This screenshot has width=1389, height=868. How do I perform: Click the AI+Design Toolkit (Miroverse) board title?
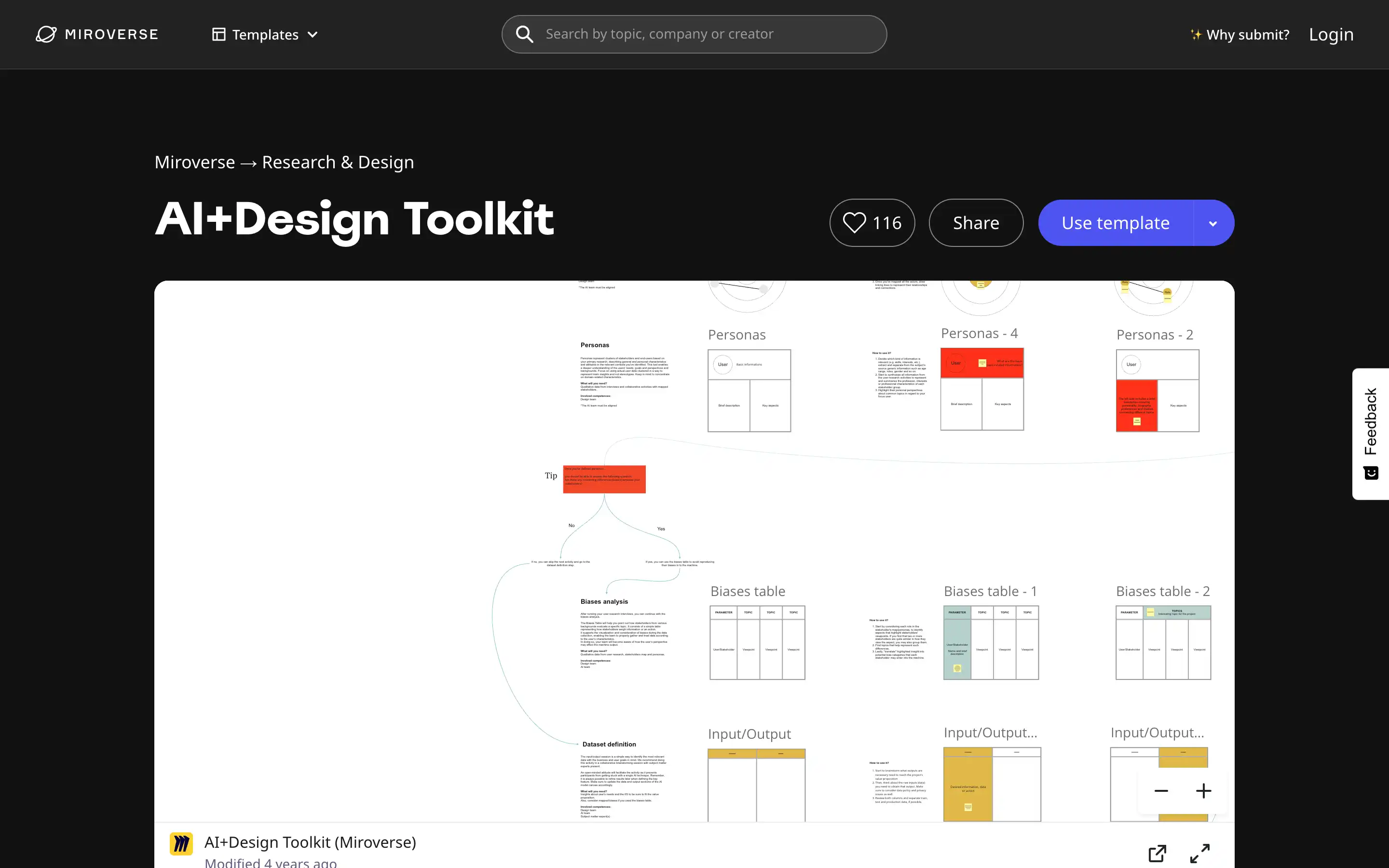click(310, 842)
